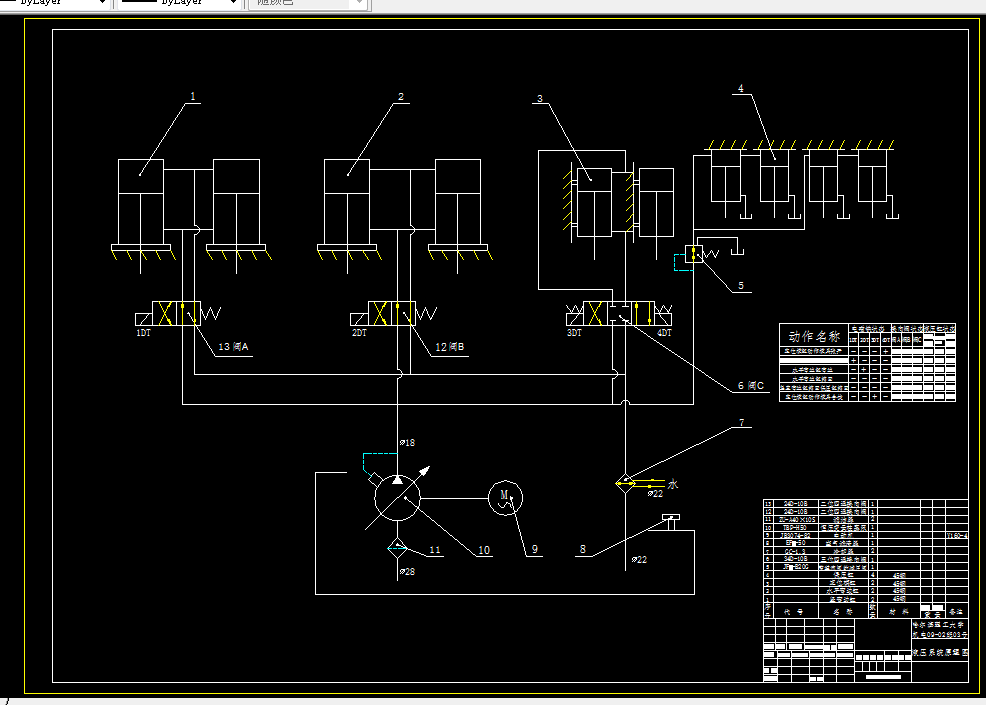986x705 pixels.
Task: Click JB3074-82 in parts list
Action: tap(796, 535)
